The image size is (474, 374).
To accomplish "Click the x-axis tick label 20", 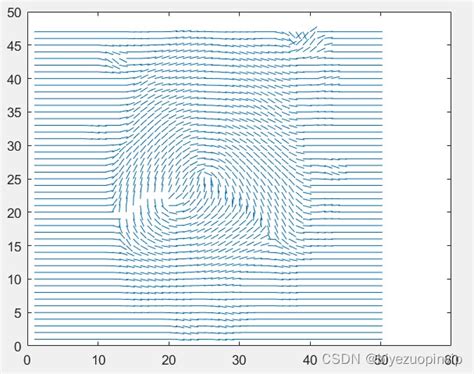I will pyautogui.click(x=169, y=360).
